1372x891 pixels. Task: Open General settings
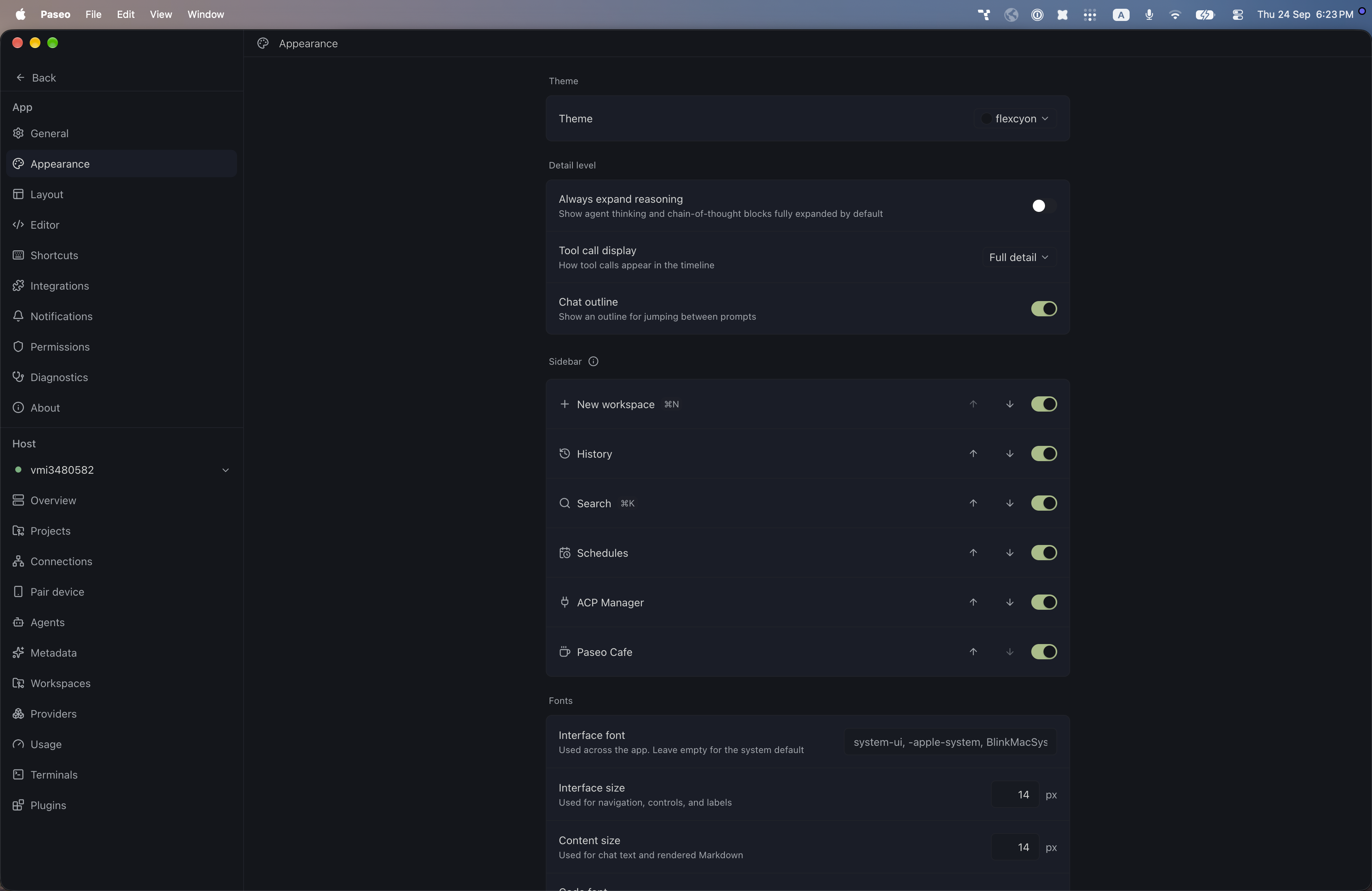pyautogui.click(x=121, y=133)
